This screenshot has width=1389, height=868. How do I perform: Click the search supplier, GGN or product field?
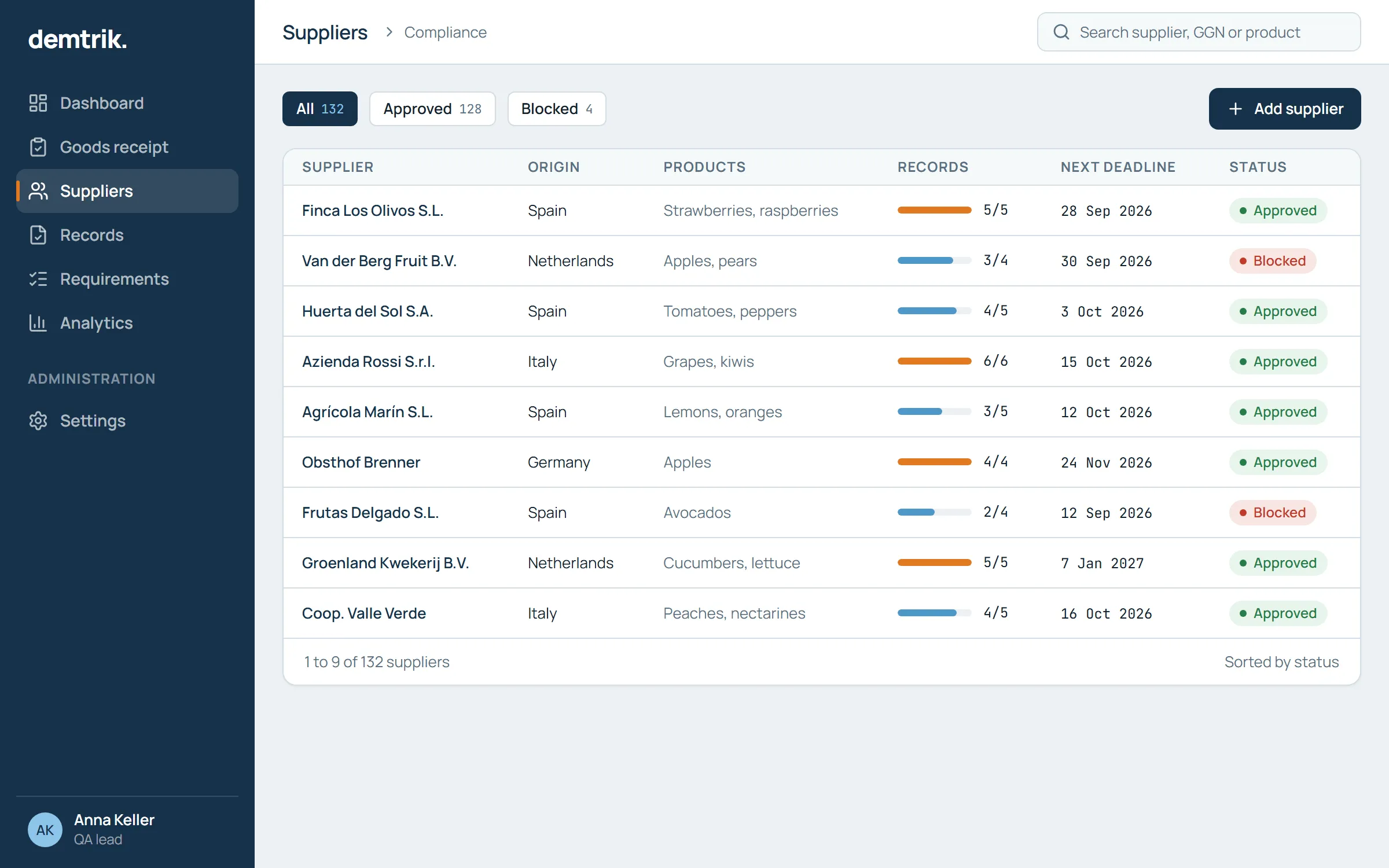[x=1199, y=32]
